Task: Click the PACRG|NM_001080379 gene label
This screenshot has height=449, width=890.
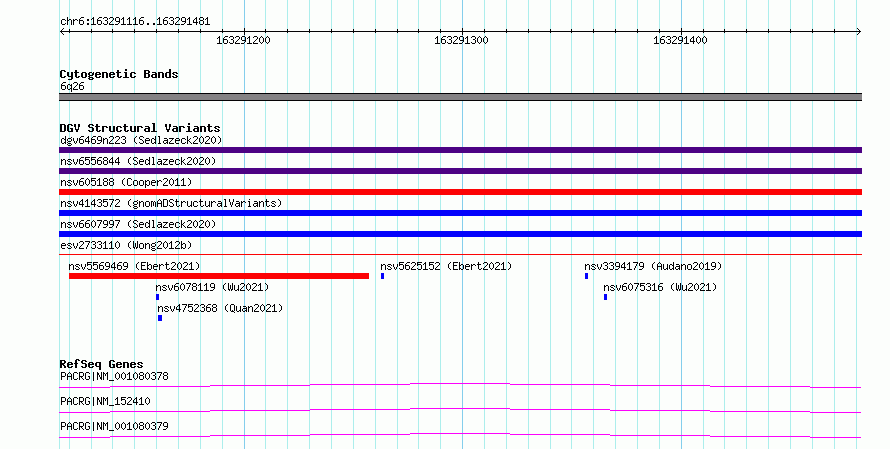Action: coord(114,426)
